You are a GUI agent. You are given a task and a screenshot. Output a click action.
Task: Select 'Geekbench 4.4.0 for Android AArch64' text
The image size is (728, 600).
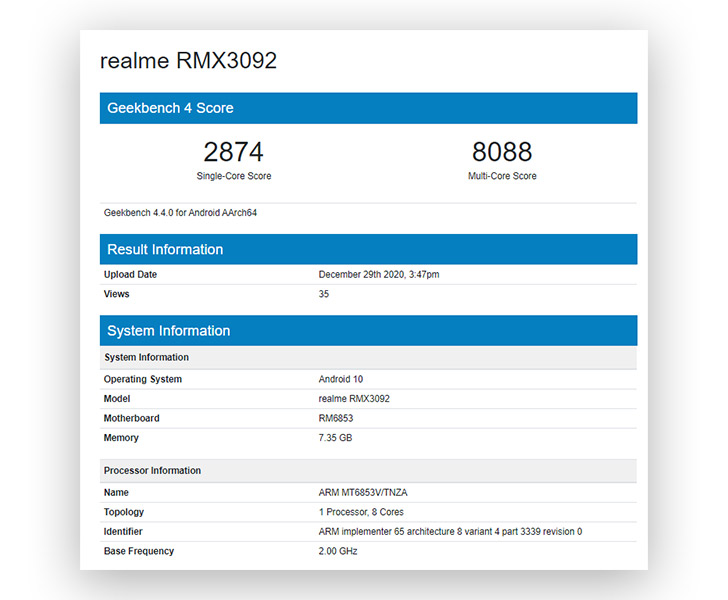click(180, 213)
